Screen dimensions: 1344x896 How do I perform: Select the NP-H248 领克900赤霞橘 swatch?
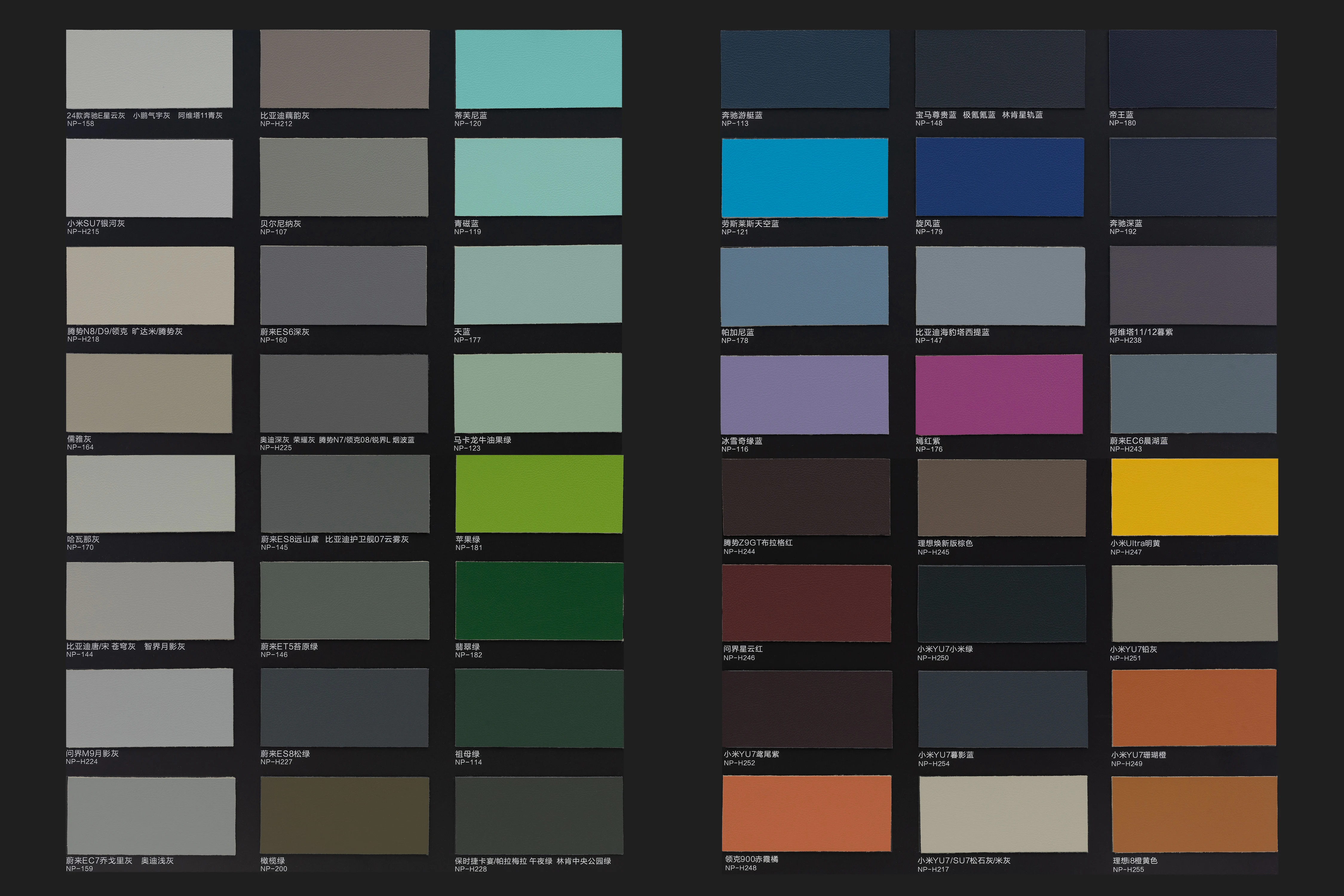click(x=807, y=813)
